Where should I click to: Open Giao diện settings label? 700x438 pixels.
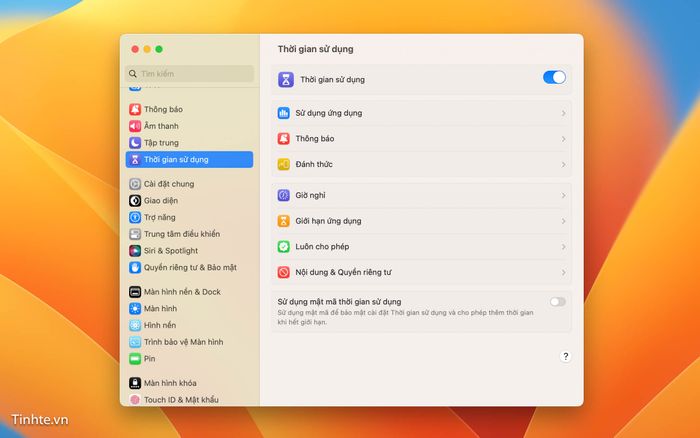(x=161, y=200)
